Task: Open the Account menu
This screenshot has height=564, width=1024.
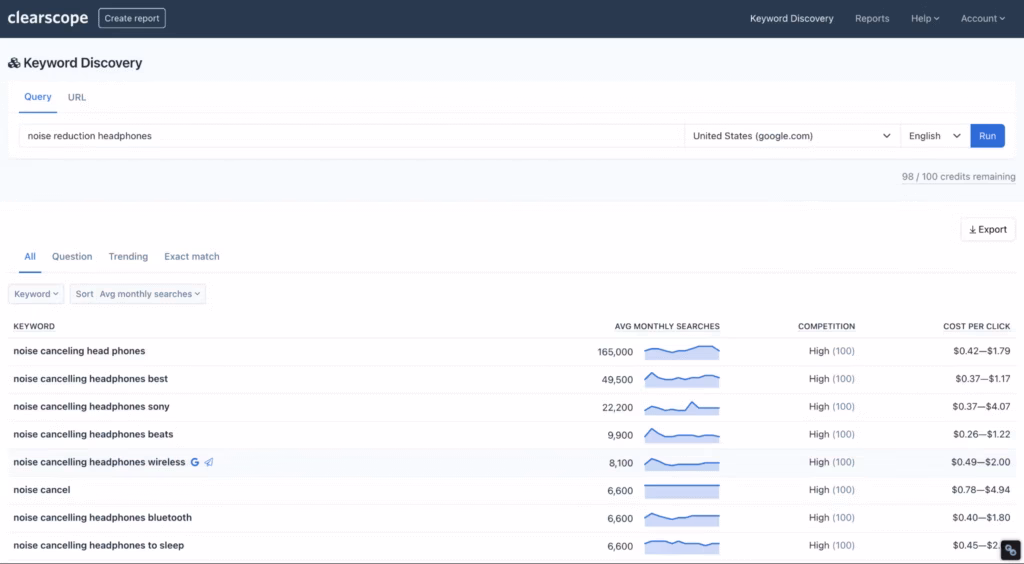Action: [x=982, y=18]
